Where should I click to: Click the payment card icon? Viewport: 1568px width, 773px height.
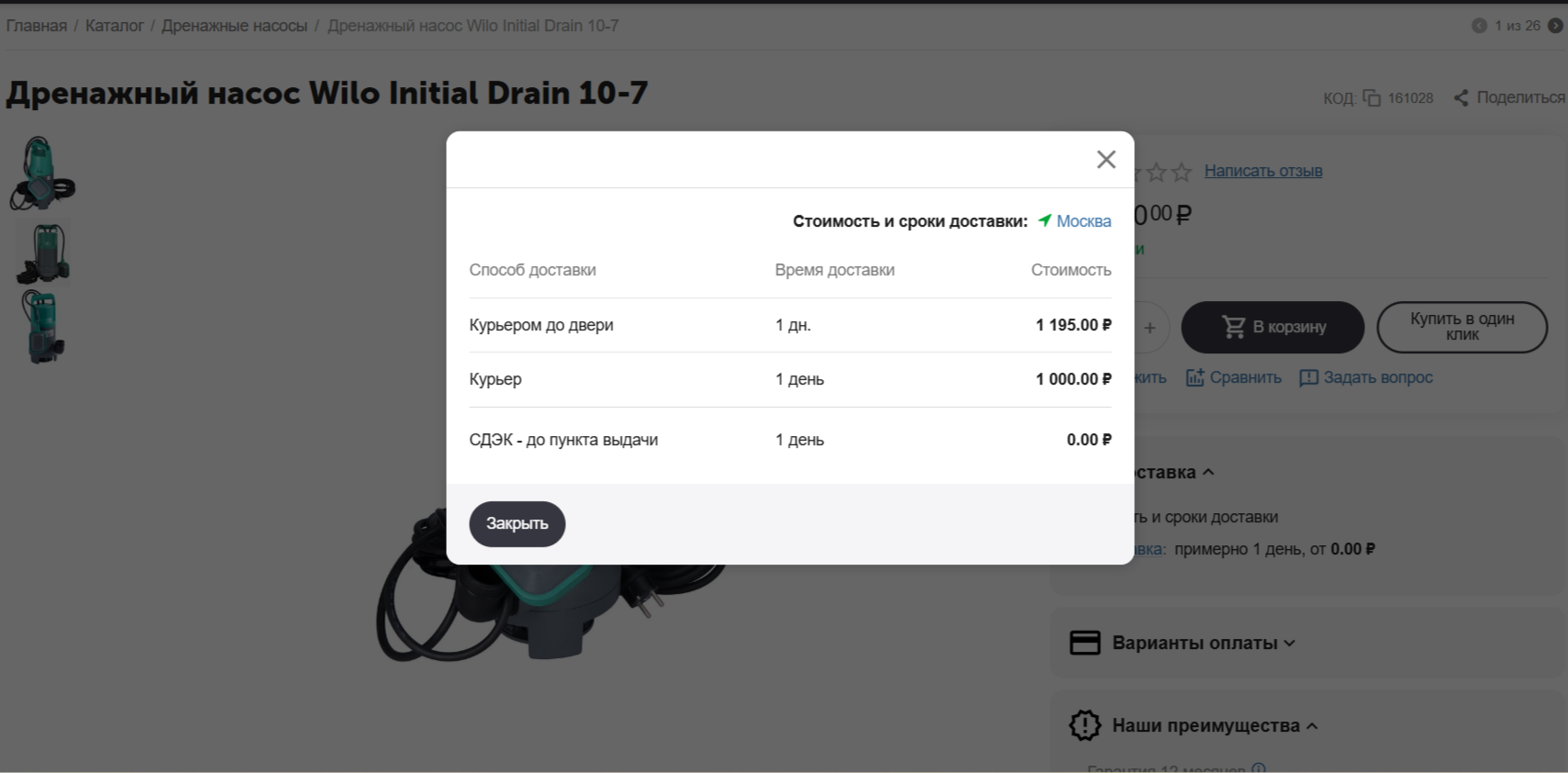[1084, 643]
